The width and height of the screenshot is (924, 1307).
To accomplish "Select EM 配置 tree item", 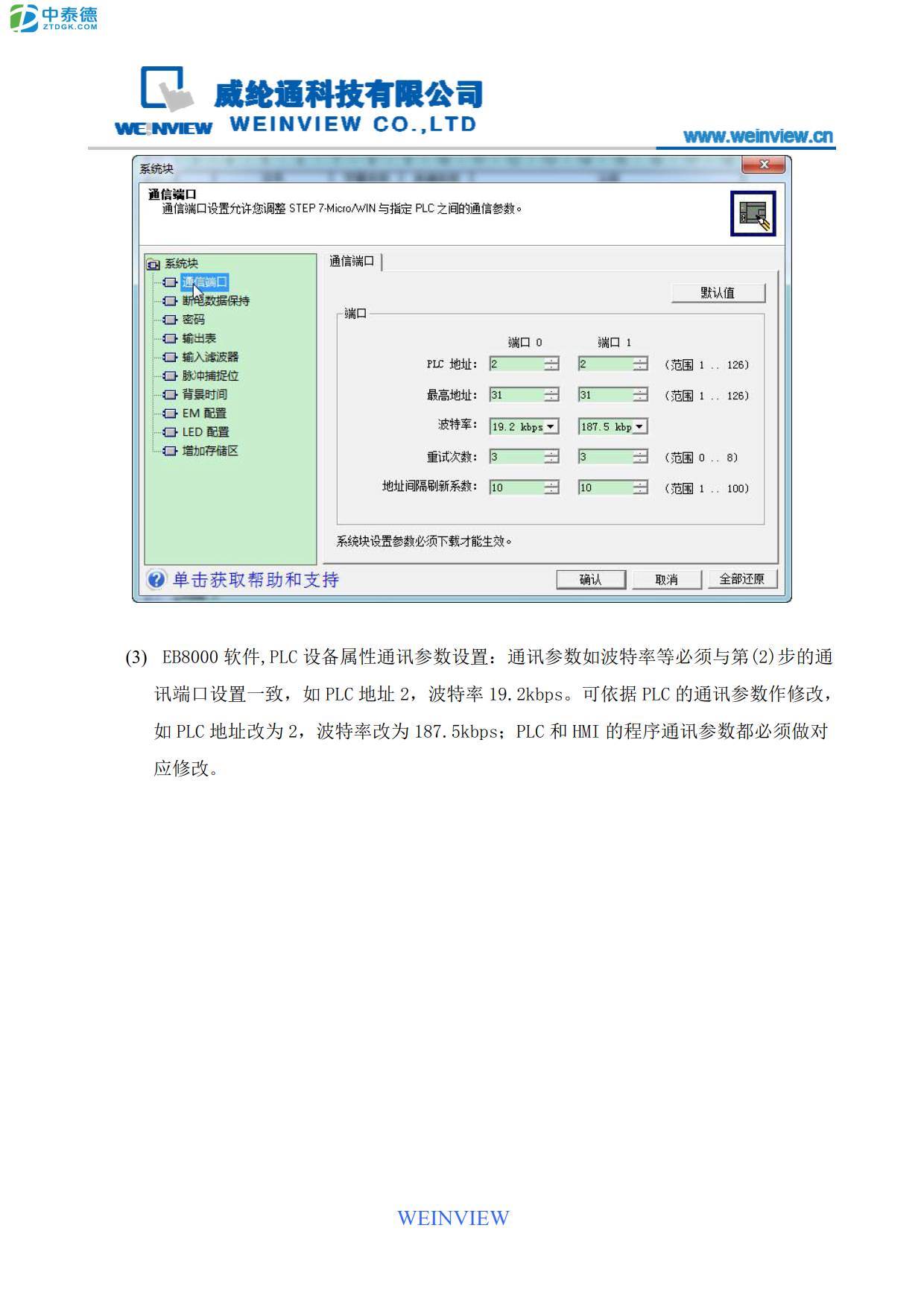I will 204,413.
